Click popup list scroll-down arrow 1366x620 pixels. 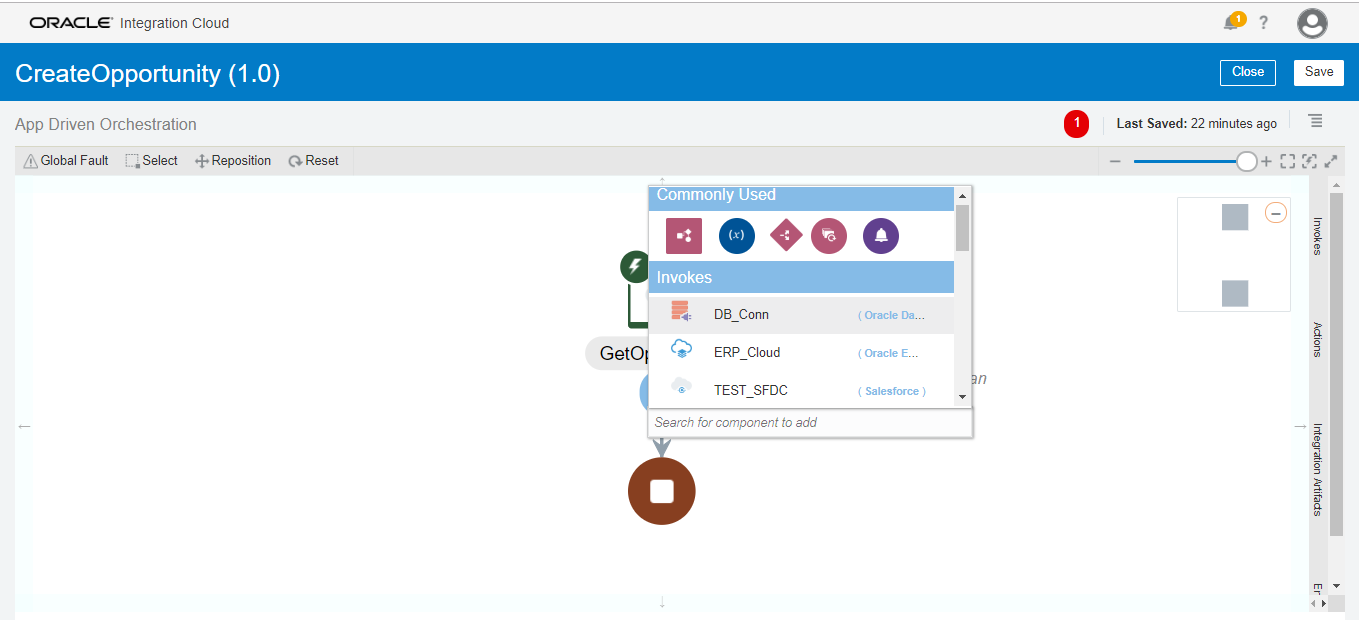pyautogui.click(x=962, y=397)
